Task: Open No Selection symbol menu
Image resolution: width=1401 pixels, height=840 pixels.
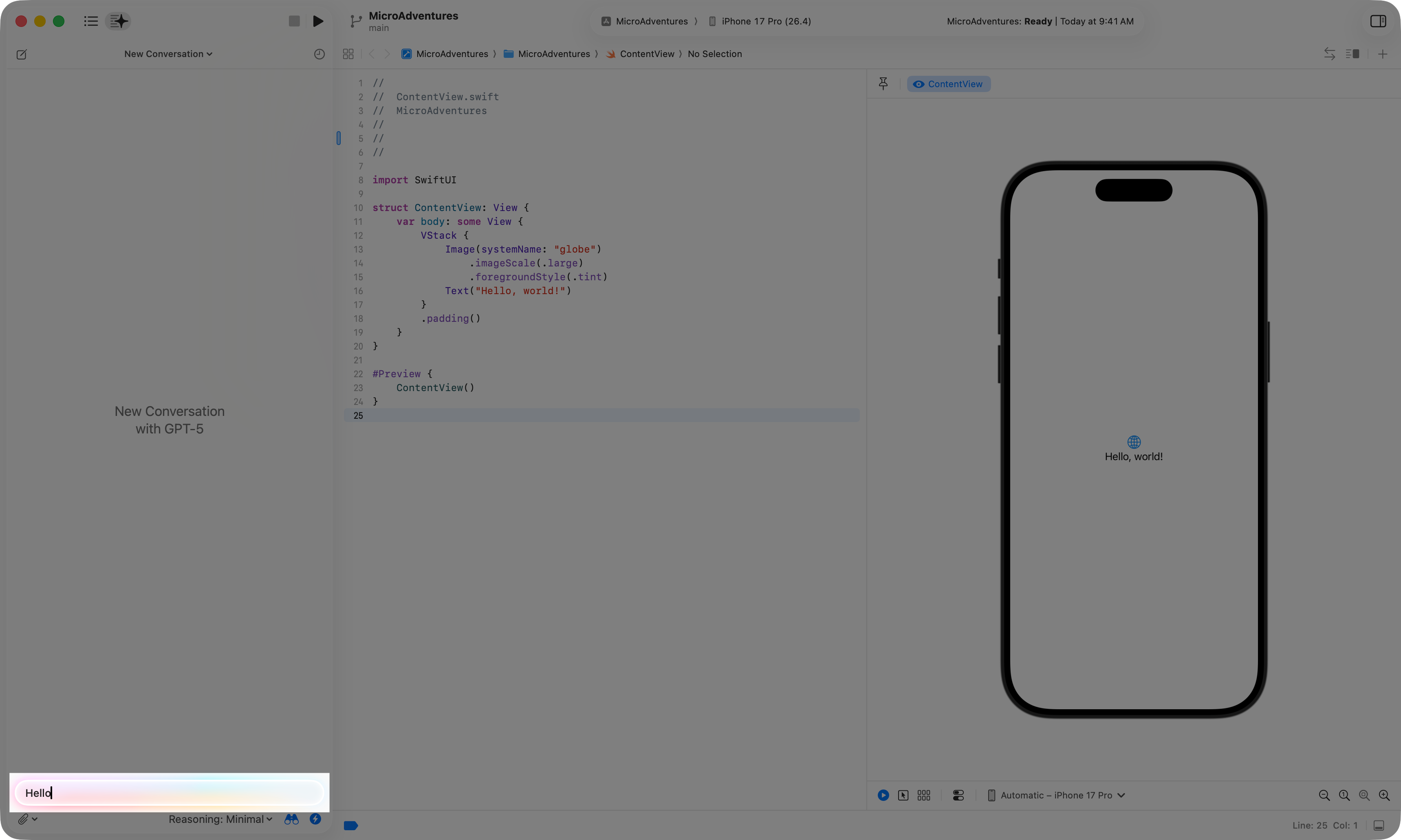Action: coord(714,54)
